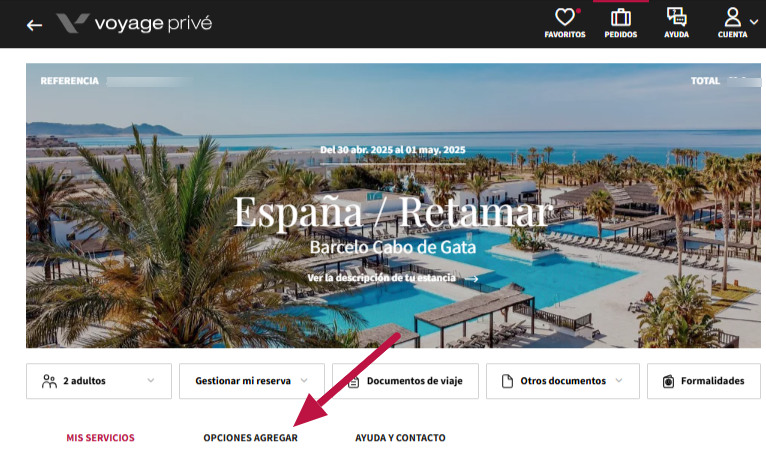
Task: Open Documentos de viaje button
Action: 405,381
